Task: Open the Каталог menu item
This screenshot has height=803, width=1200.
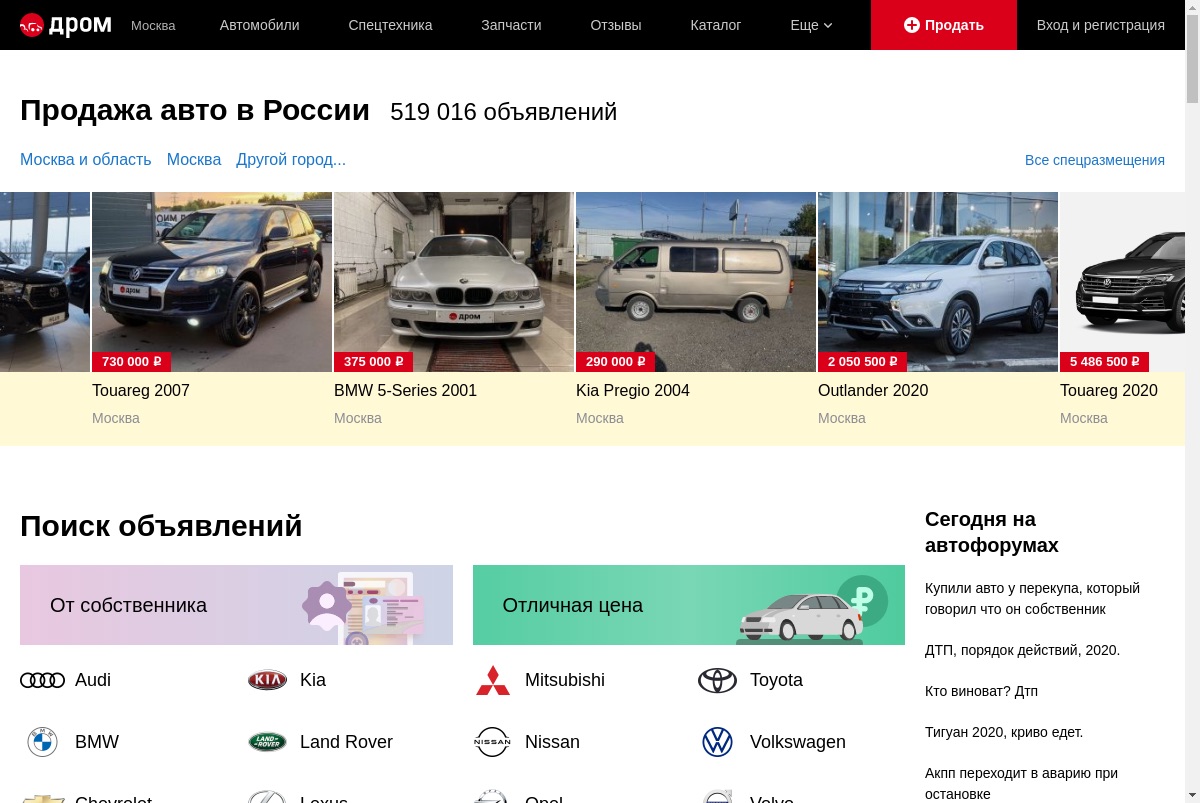Action: tap(716, 25)
